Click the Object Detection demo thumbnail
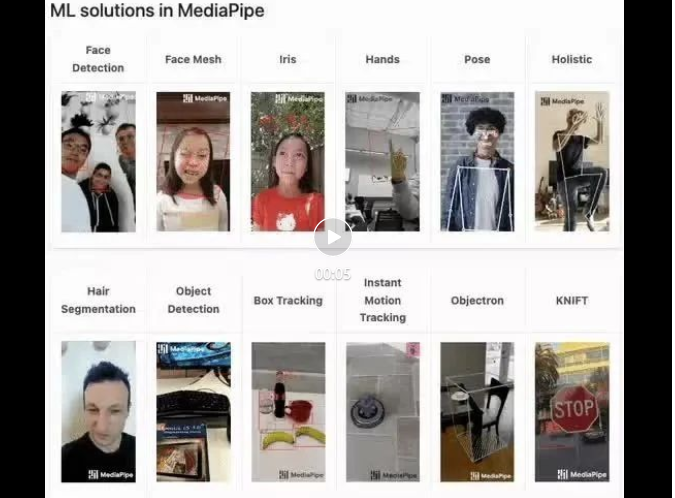 [x=193, y=412]
